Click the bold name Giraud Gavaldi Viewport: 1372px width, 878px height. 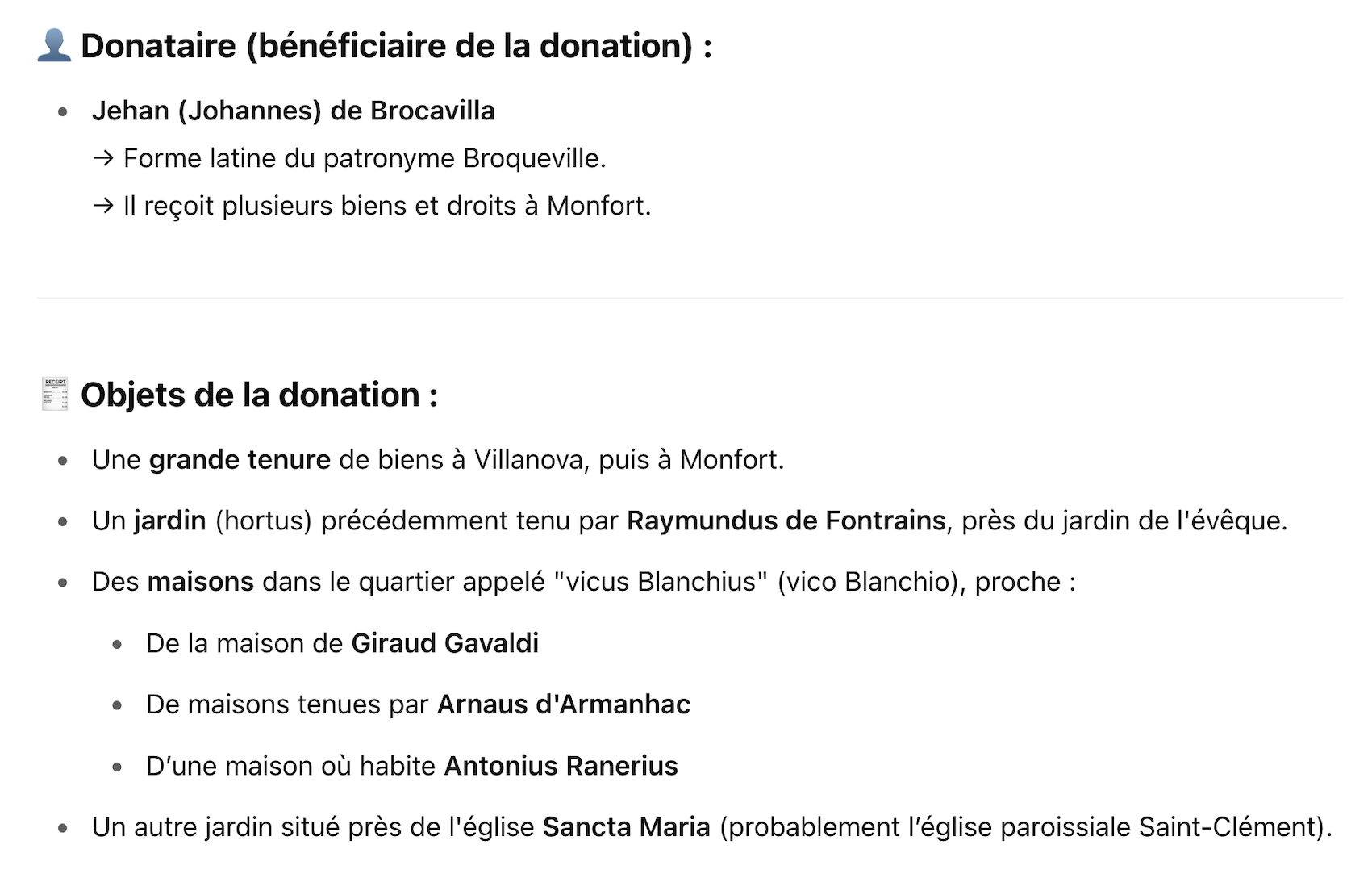(444, 643)
